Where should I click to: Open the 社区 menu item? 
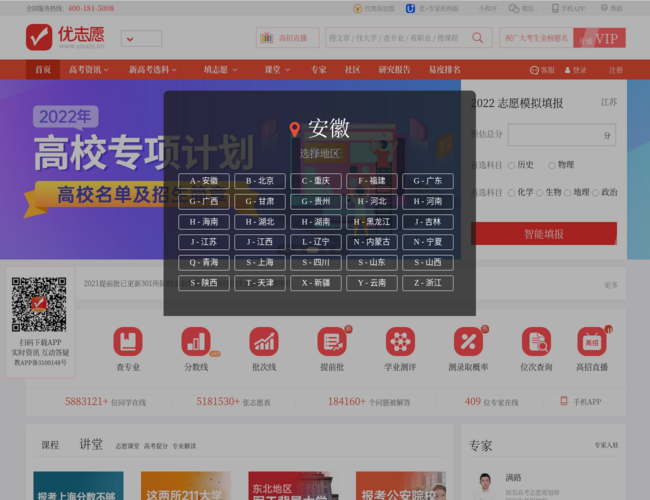(x=352, y=70)
